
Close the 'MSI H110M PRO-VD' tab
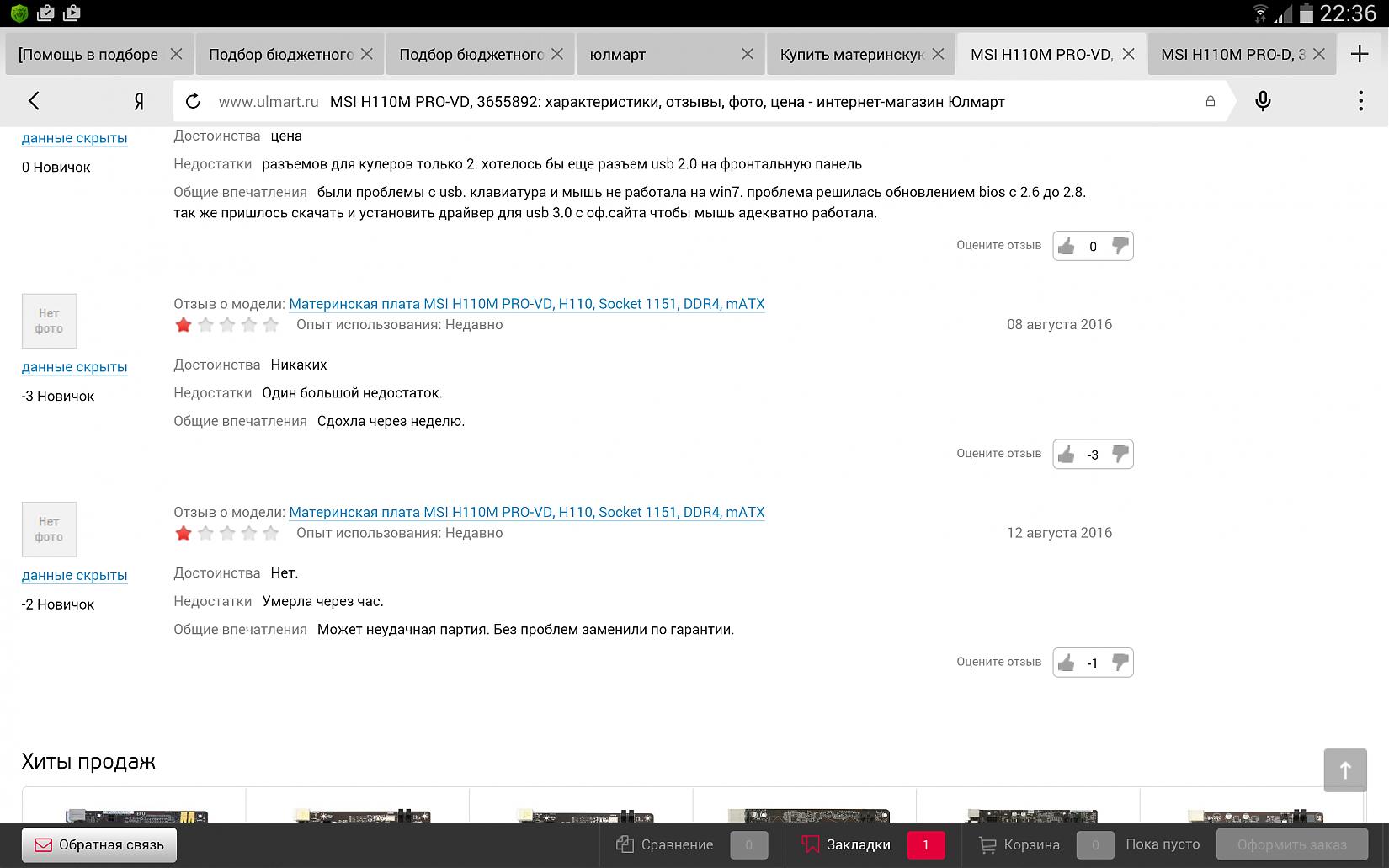(1129, 54)
